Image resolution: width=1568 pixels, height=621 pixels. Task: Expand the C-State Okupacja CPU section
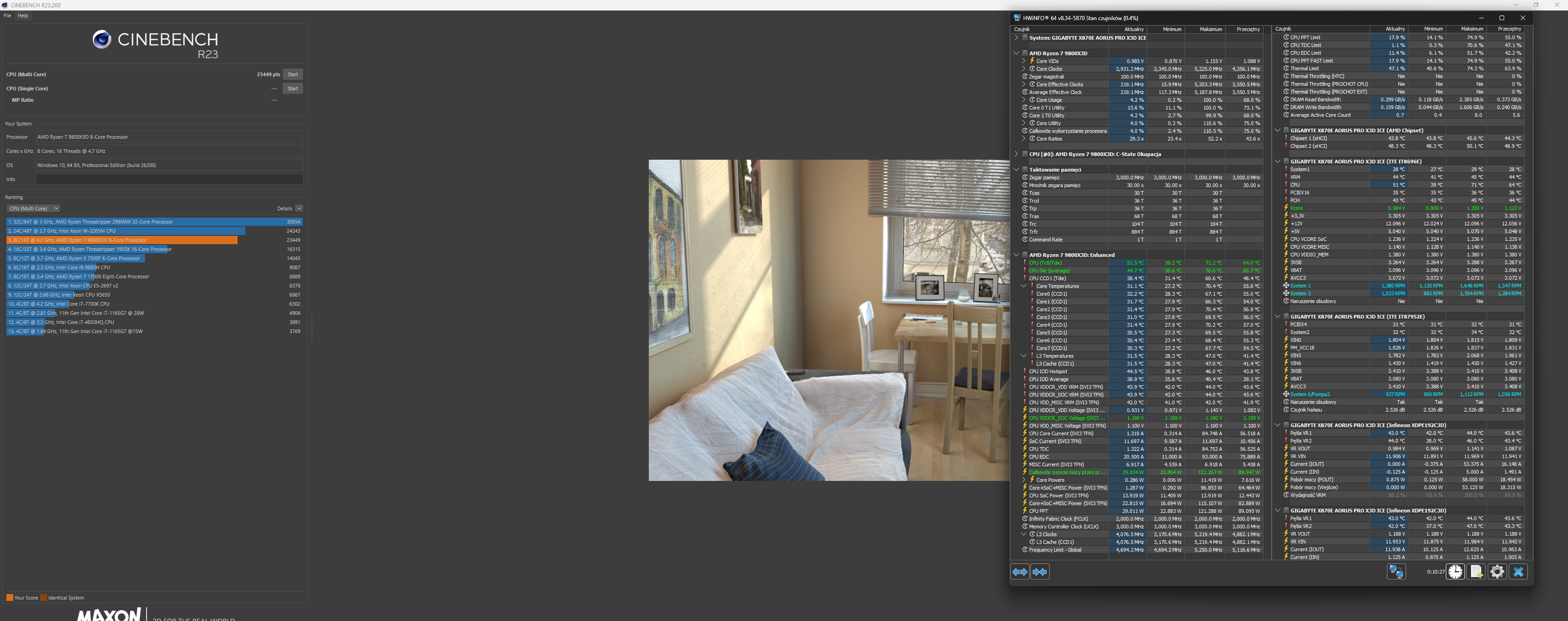click(1016, 154)
